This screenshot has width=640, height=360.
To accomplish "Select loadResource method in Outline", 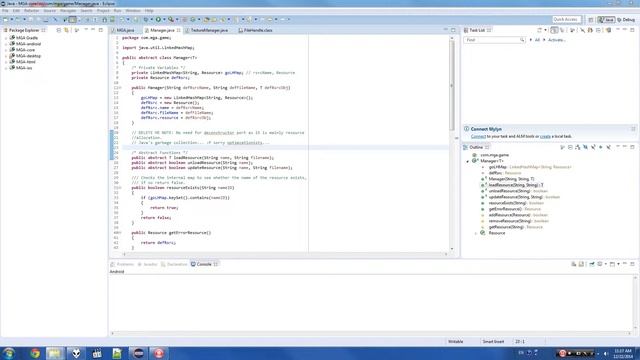I will [516, 185].
